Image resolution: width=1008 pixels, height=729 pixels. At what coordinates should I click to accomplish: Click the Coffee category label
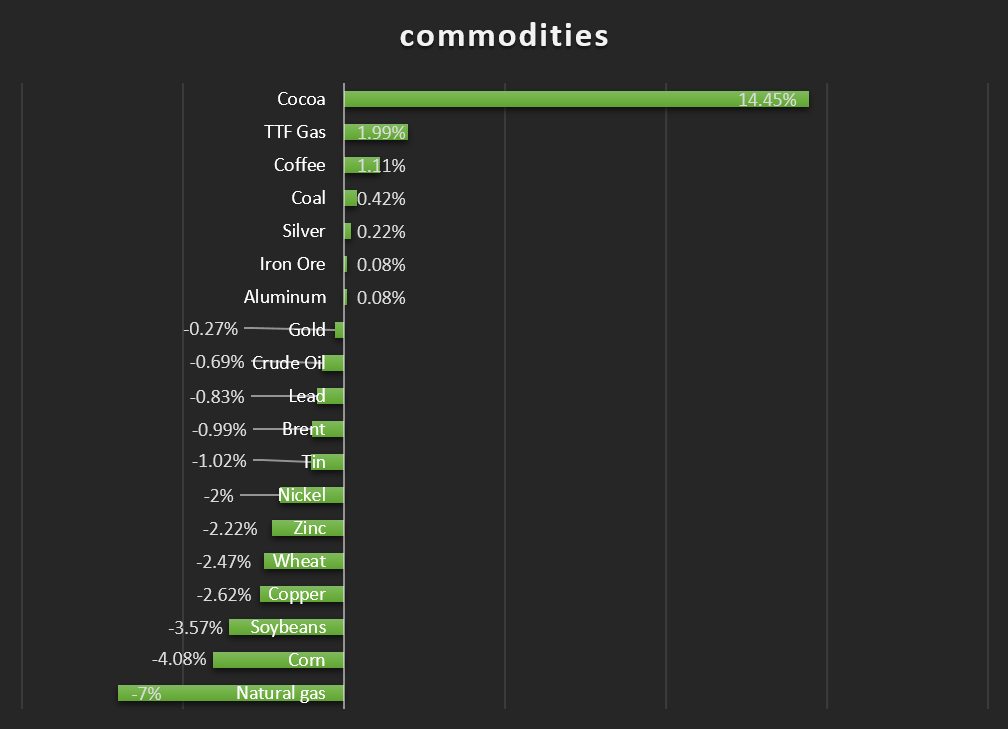click(x=300, y=165)
